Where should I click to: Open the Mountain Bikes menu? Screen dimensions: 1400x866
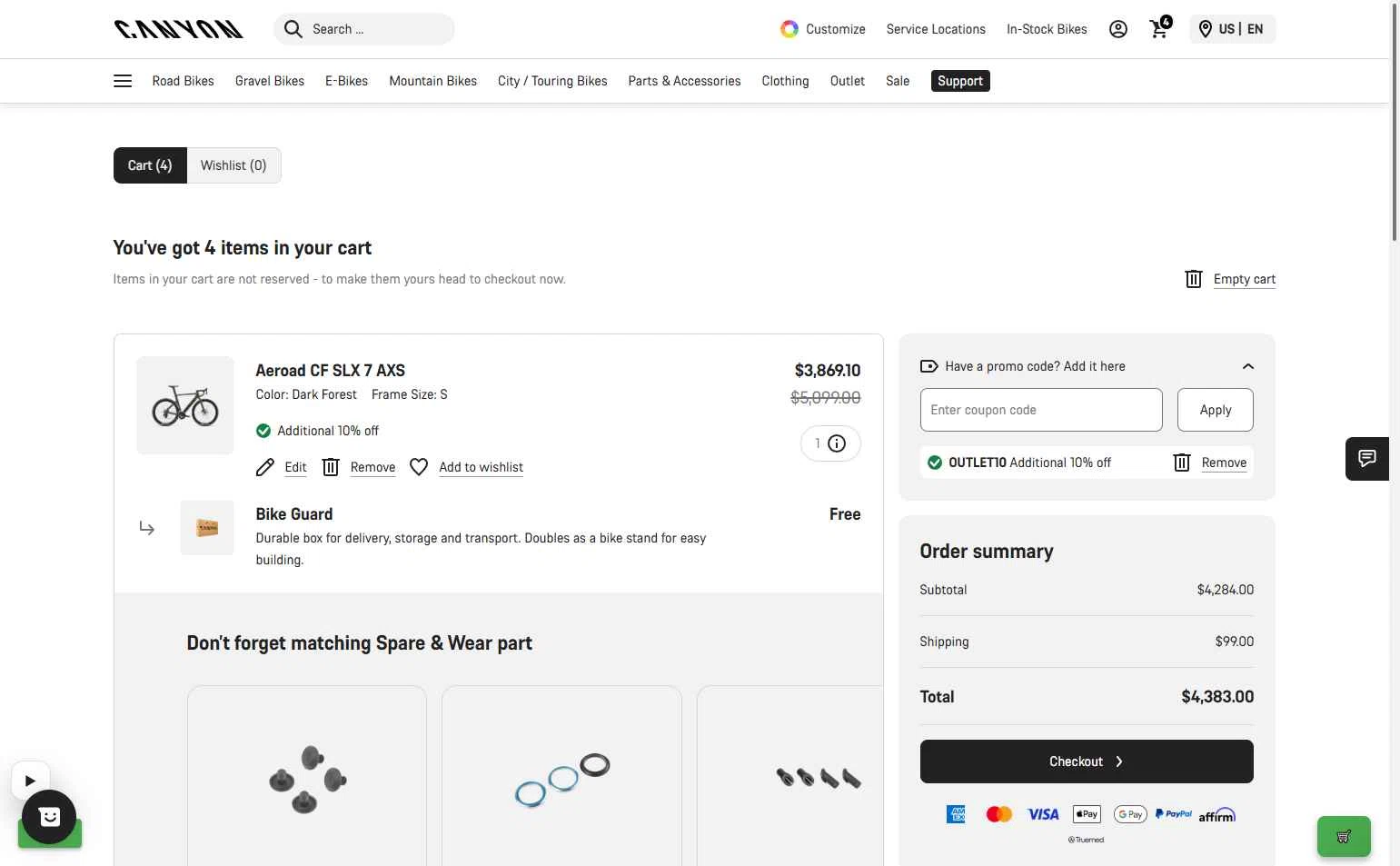click(433, 81)
